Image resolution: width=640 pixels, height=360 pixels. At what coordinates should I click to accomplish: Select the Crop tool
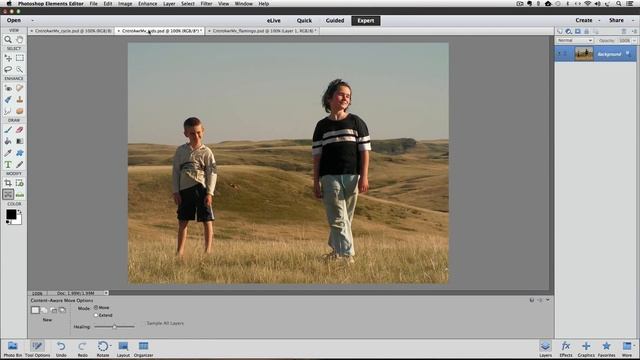pyautogui.click(x=8, y=183)
